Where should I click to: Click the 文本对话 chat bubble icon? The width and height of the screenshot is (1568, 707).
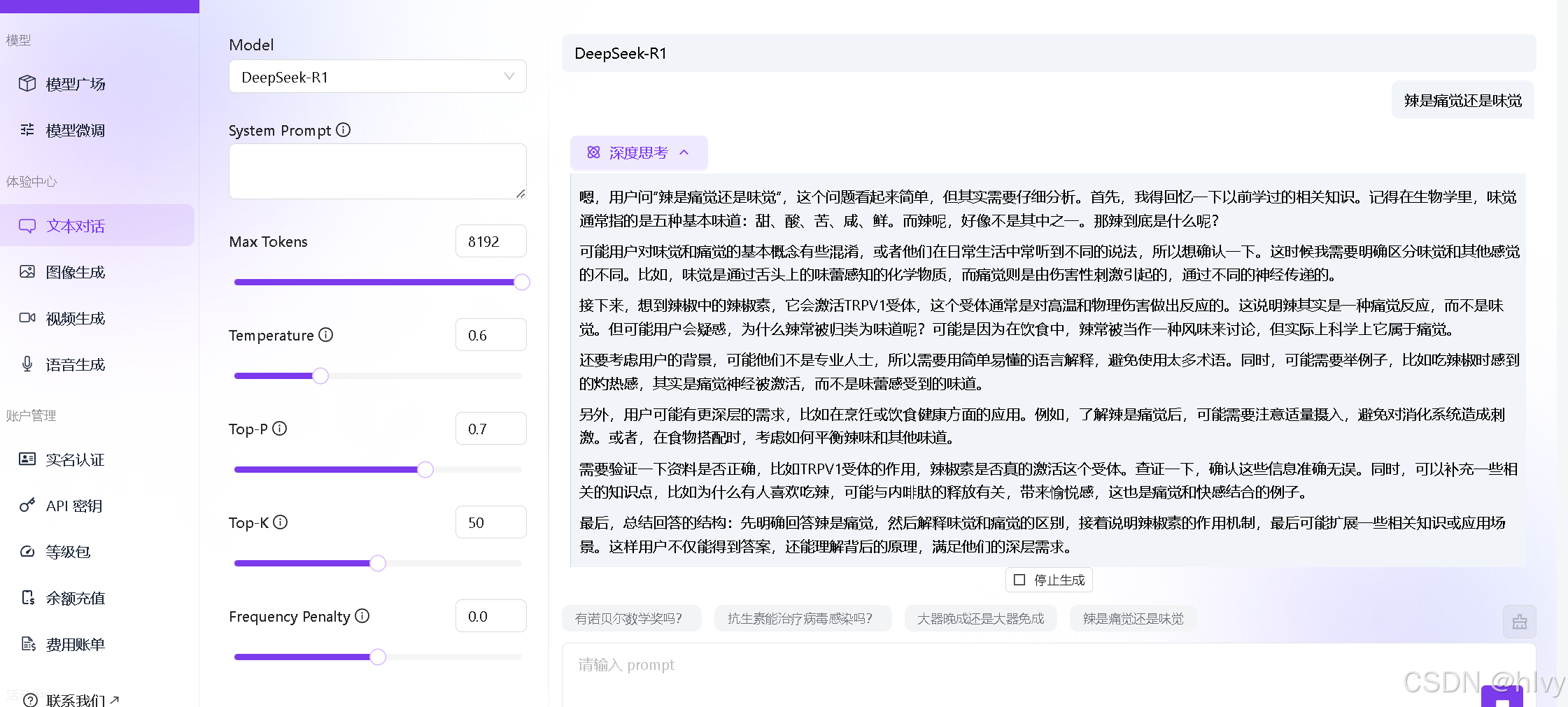pos(27,226)
